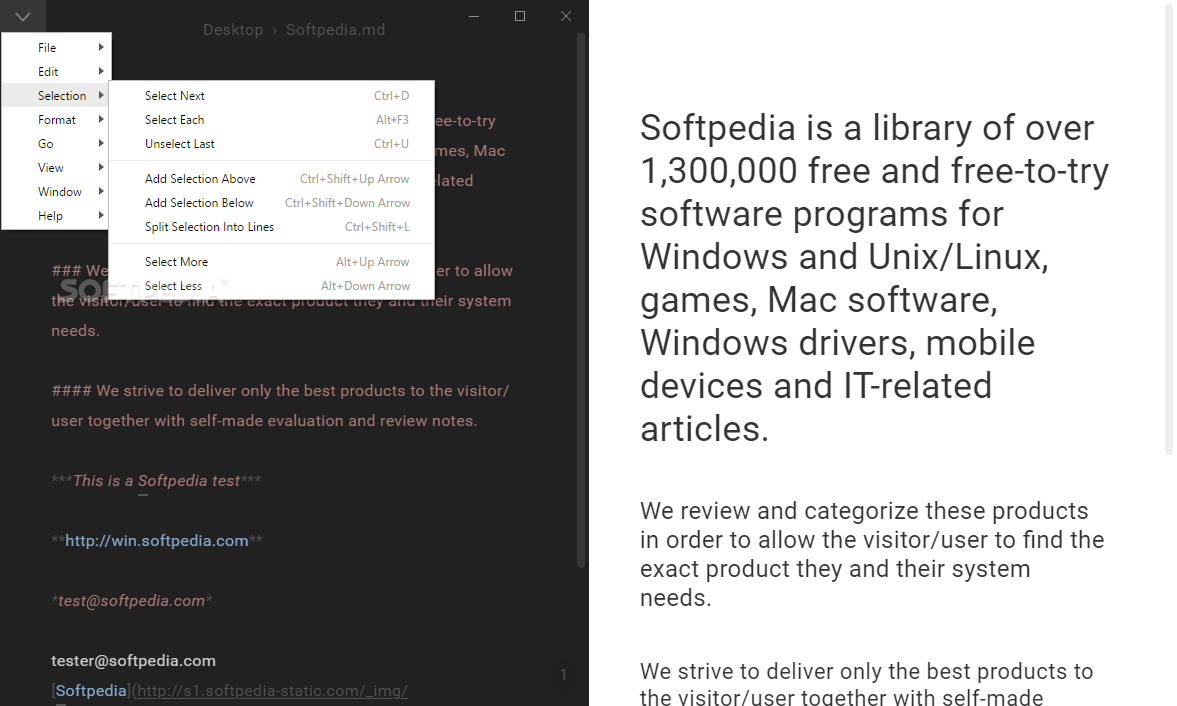Click preview paragraph 'We review and categorize'
Image resolution: width=1177 pixels, height=706 pixels.
click(x=871, y=554)
